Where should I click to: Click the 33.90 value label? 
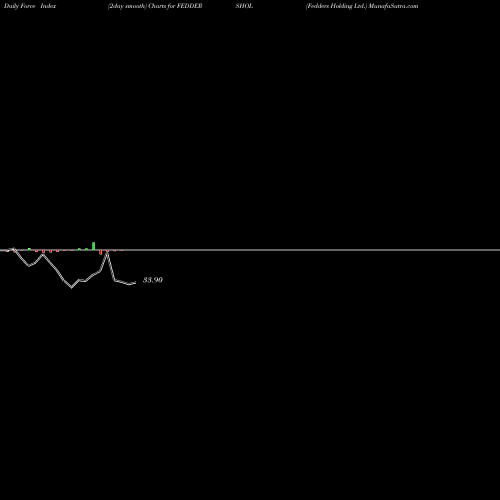click(153, 280)
